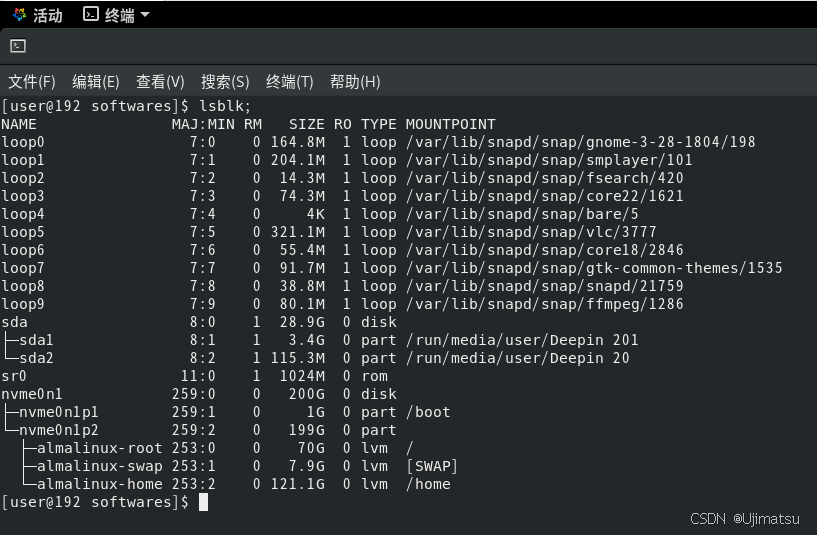Click the 28.9G size value
Viewport: 817px width, 535px height.
302,322
